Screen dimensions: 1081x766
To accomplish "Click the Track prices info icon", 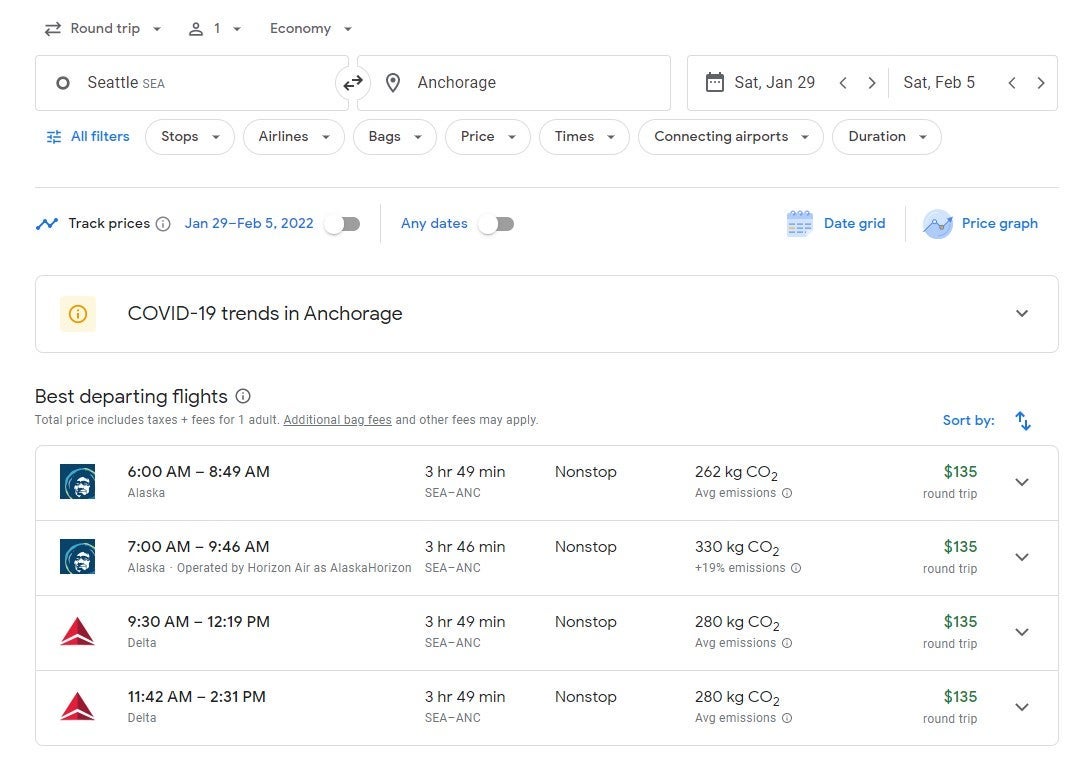I will pyautogui.click(x=163, y=224).
